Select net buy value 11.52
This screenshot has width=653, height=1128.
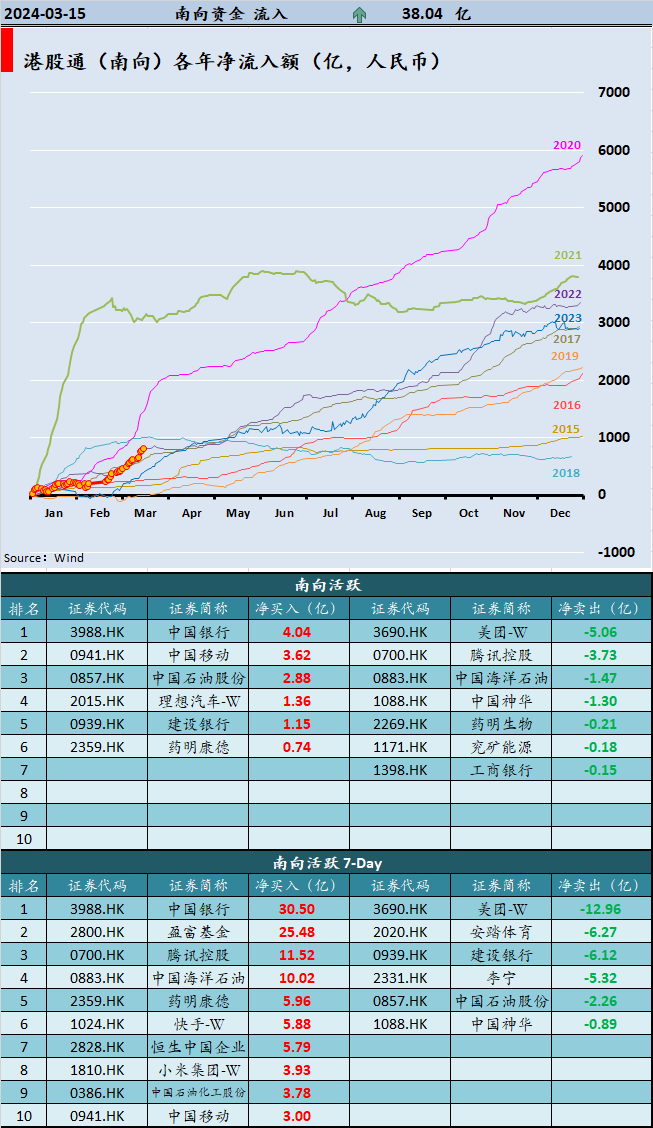[x=297, y=955]
